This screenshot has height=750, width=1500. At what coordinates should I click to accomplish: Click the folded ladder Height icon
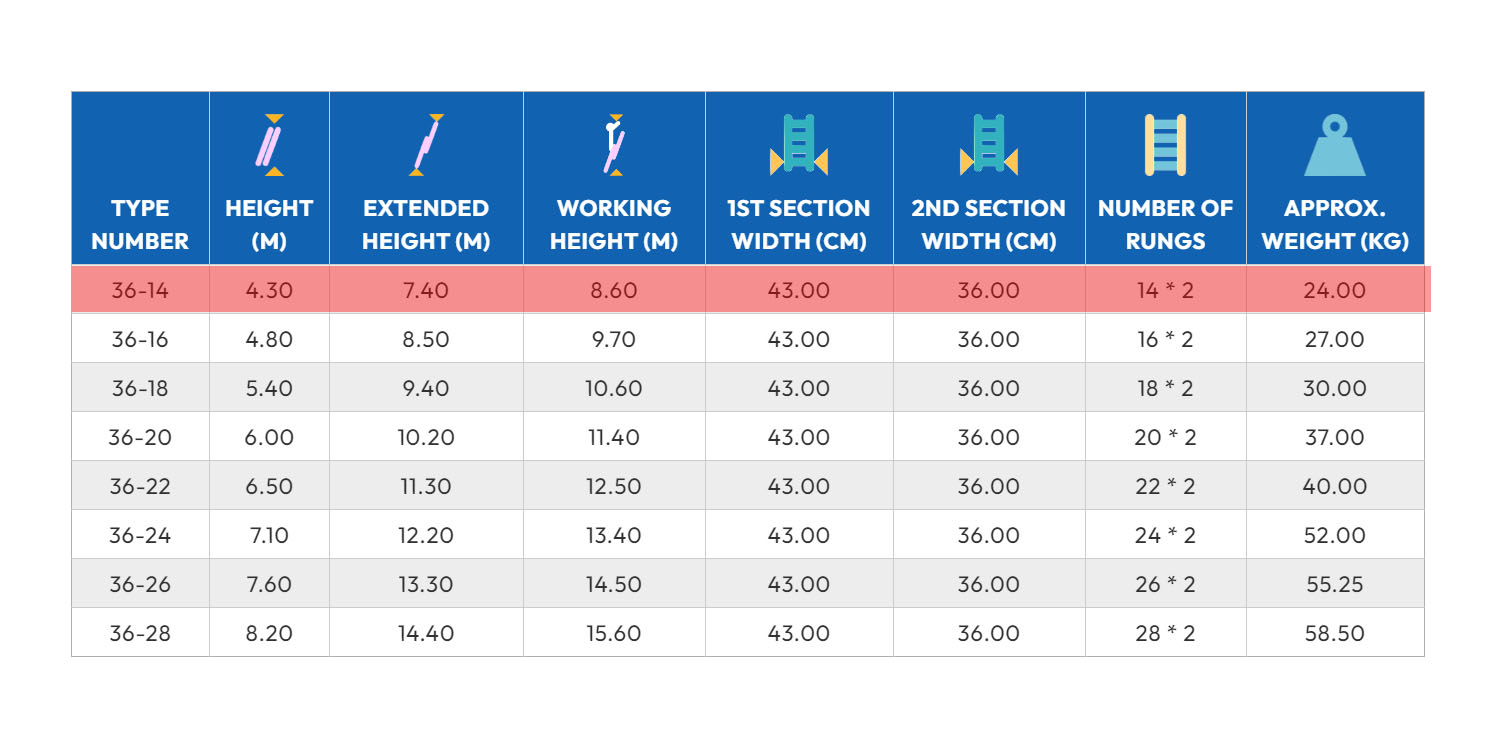(x=268, y=145)
